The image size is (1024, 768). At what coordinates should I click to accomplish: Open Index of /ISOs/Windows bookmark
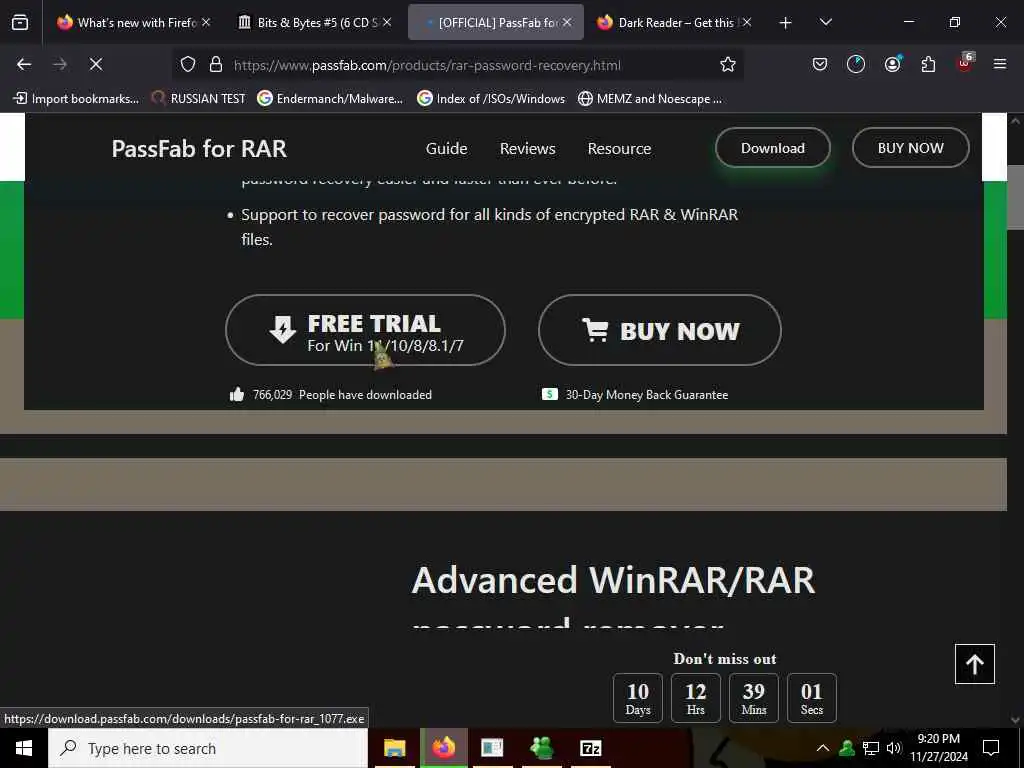pyautogui.click(x=491, y=99)
